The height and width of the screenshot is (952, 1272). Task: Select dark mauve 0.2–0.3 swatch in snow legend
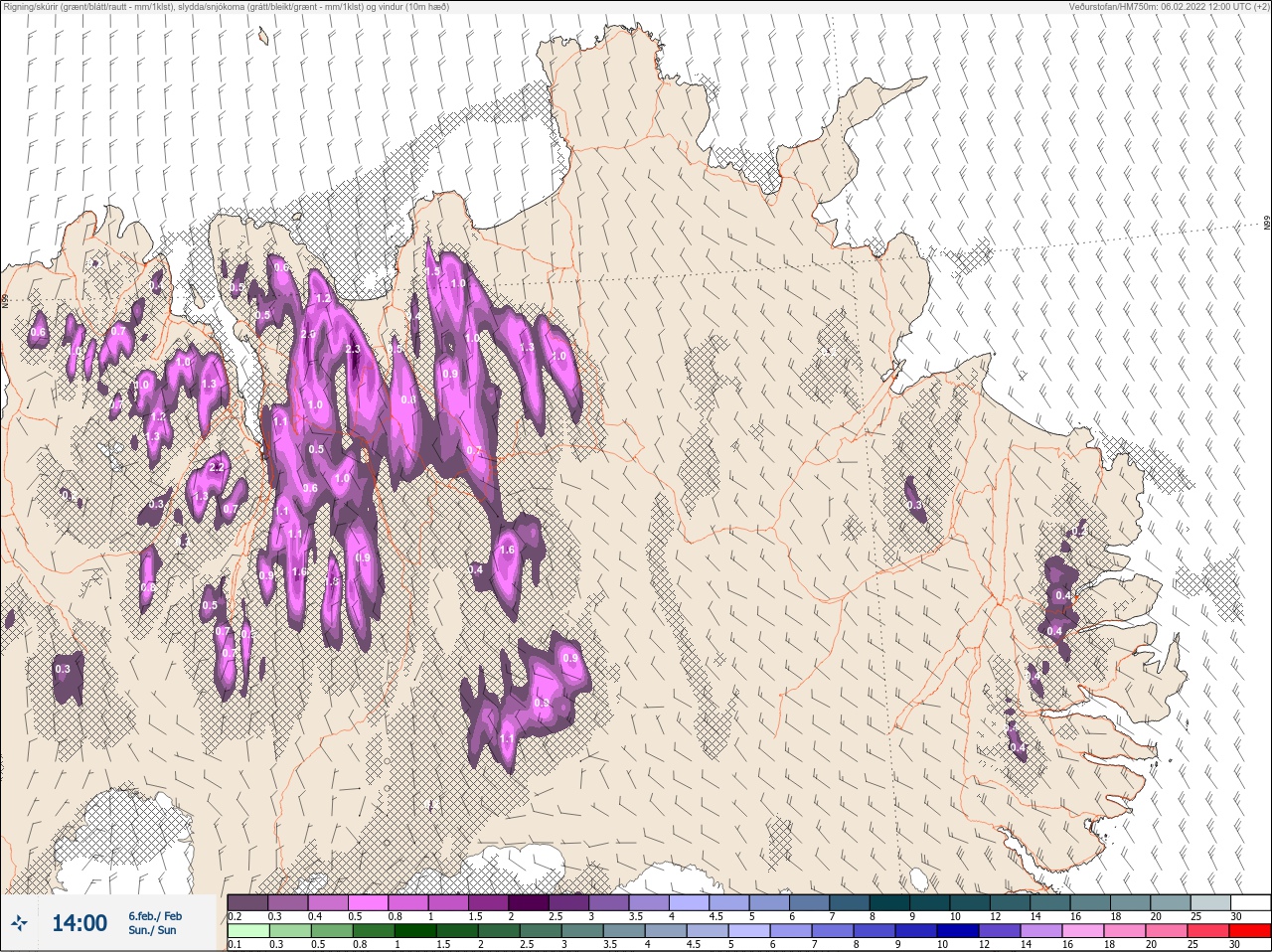(x=247, y=902)
